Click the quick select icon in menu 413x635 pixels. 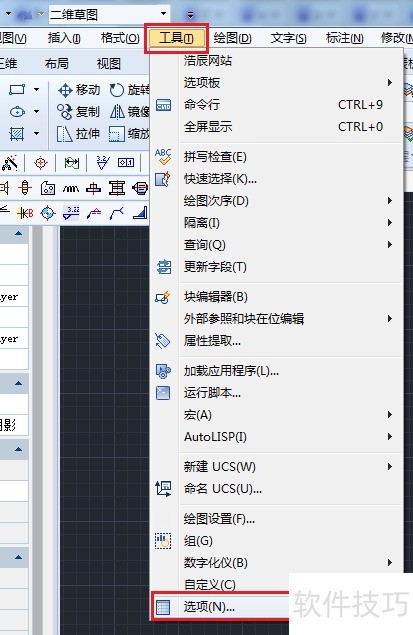[x=163, y=179]
